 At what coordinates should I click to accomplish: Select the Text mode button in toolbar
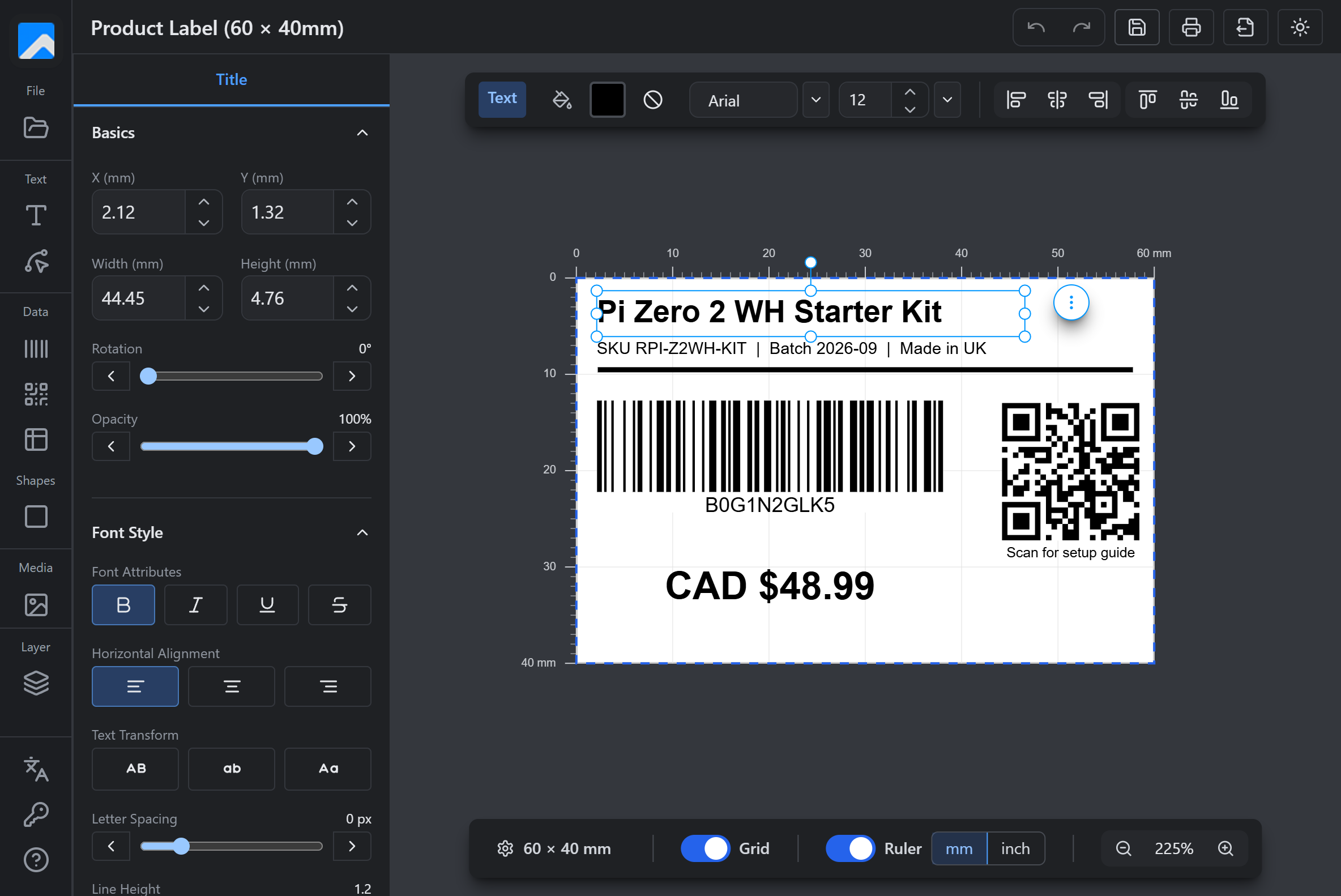(502, 99)
